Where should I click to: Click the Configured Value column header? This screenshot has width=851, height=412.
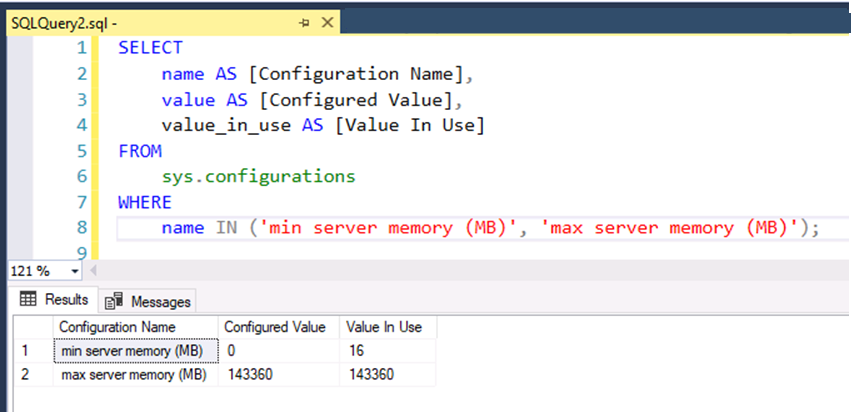(x=279, y=327)
